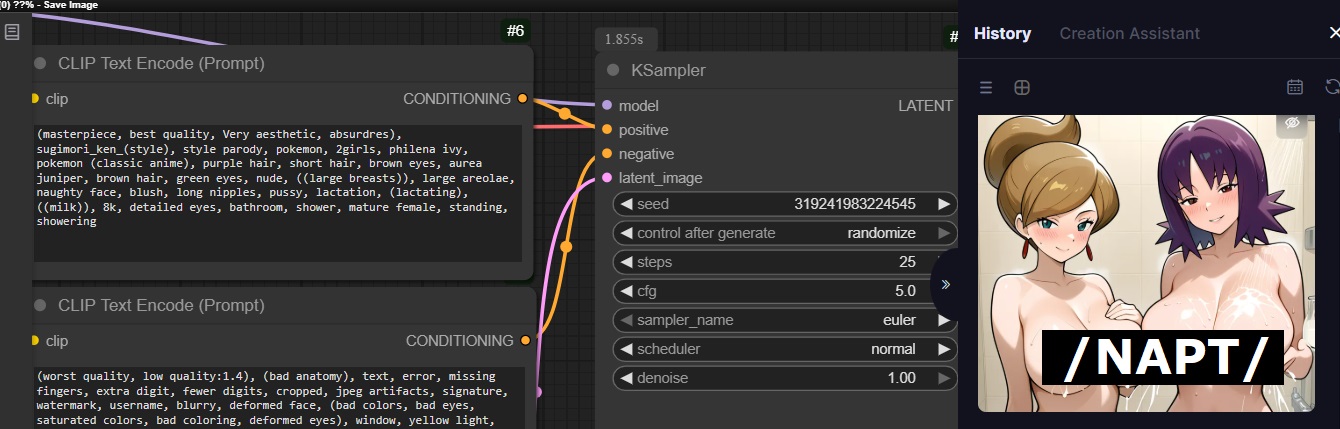This screenshot has height=429, width=1340.
Task: Click the seed value 319241983224545
Action: 854,204
